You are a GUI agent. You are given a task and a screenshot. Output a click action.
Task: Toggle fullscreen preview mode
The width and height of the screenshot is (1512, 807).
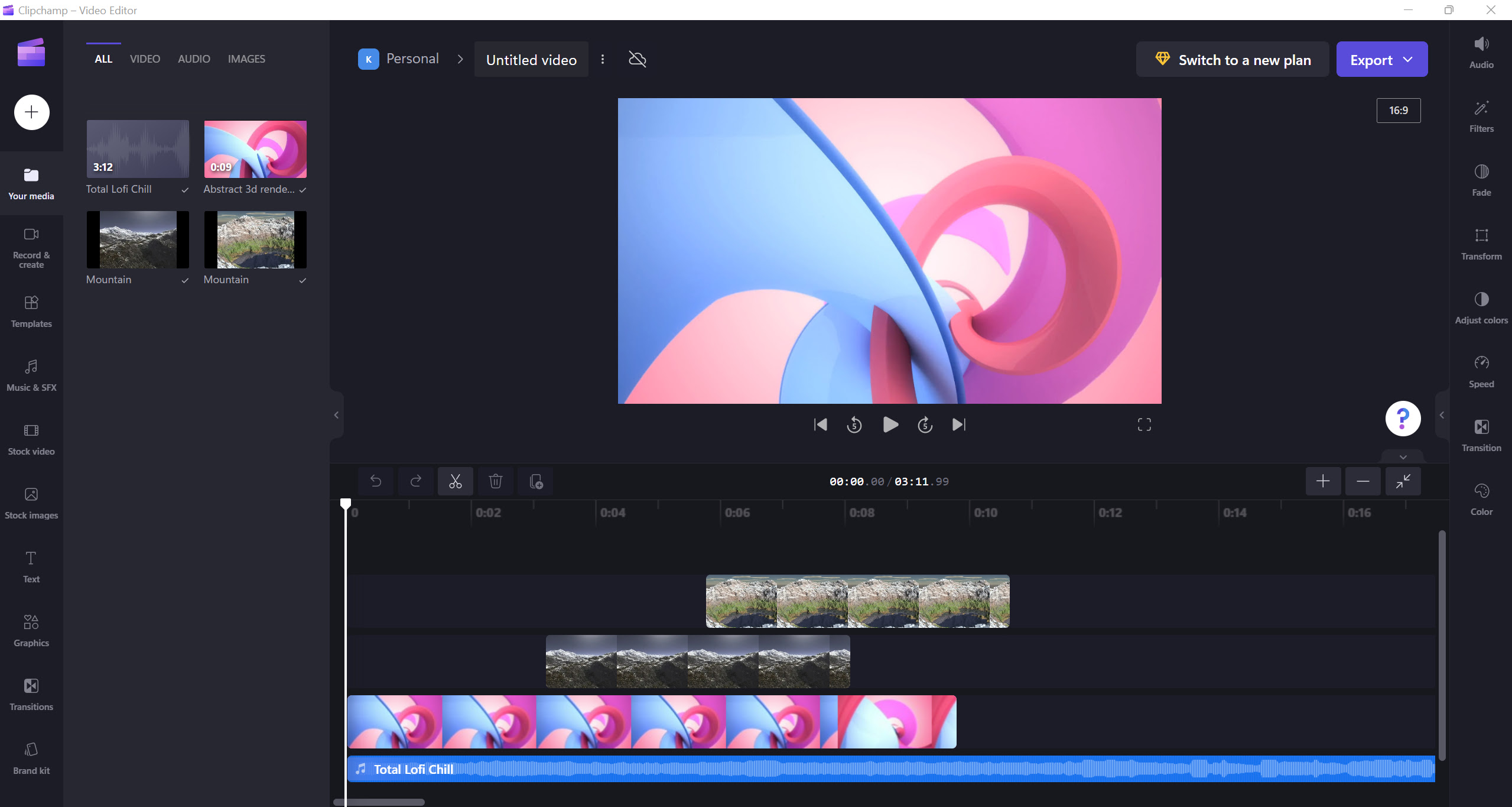[x=1144, y=424]
